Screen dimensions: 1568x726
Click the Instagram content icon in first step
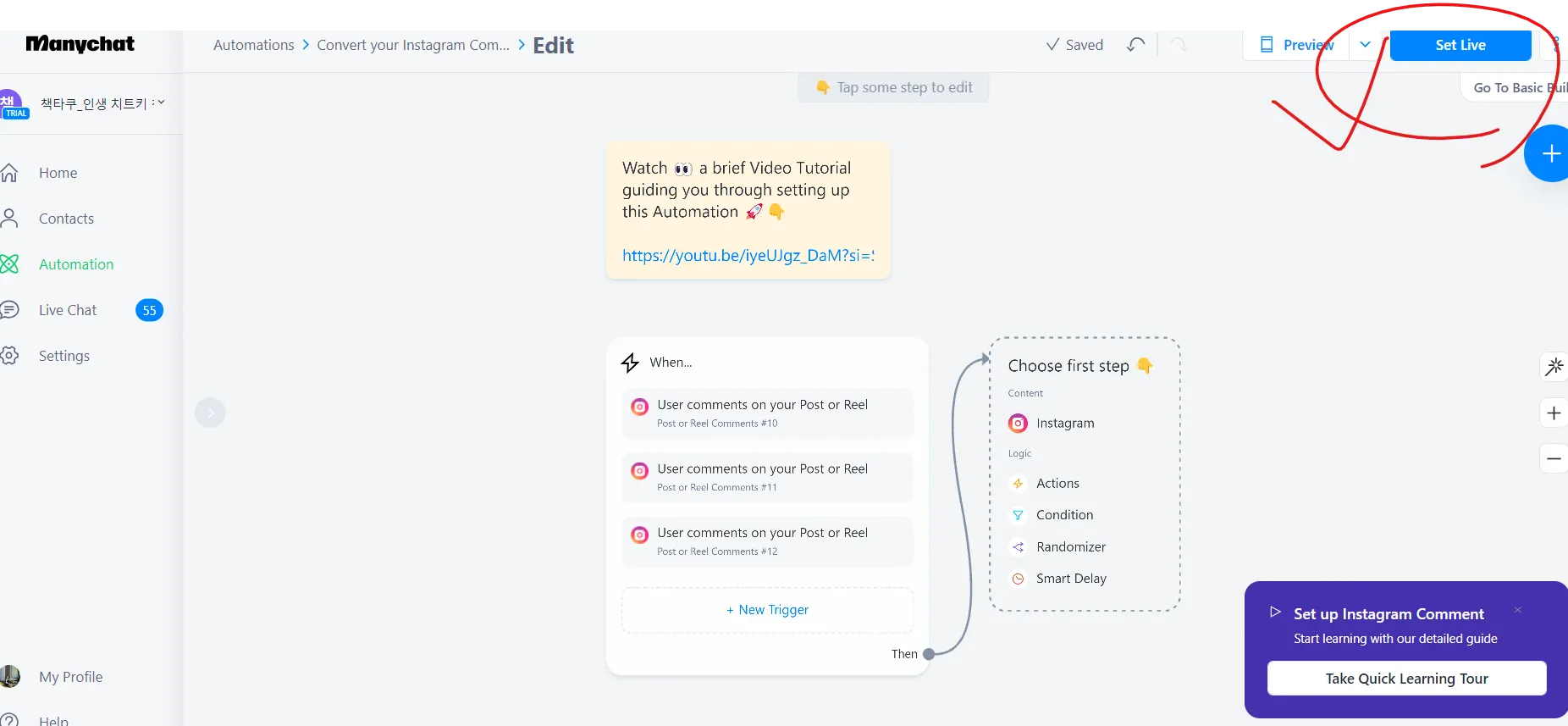[1018, 423]
